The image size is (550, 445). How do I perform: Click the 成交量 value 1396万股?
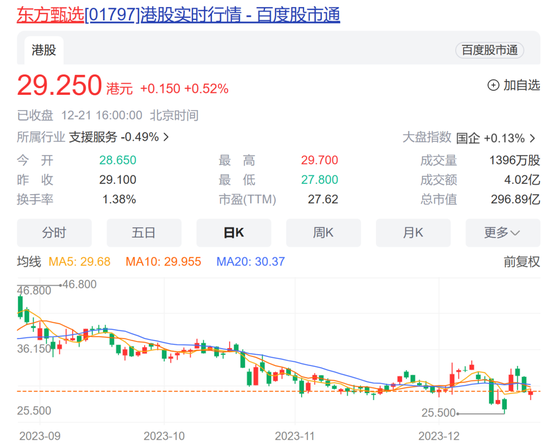coord(515,160)
